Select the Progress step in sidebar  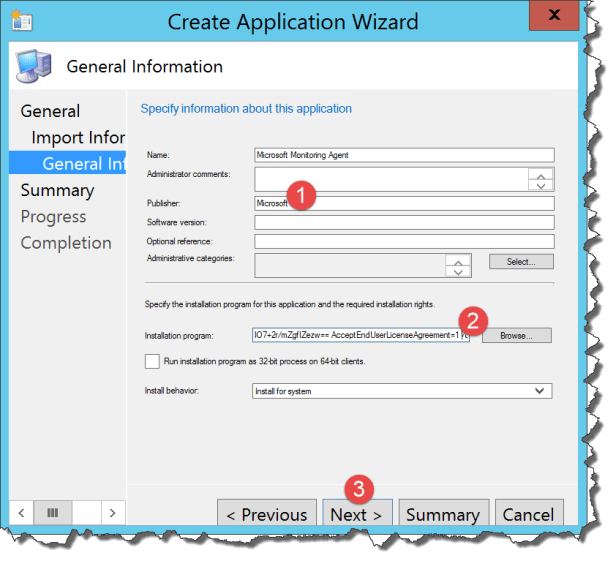point(53,217)
